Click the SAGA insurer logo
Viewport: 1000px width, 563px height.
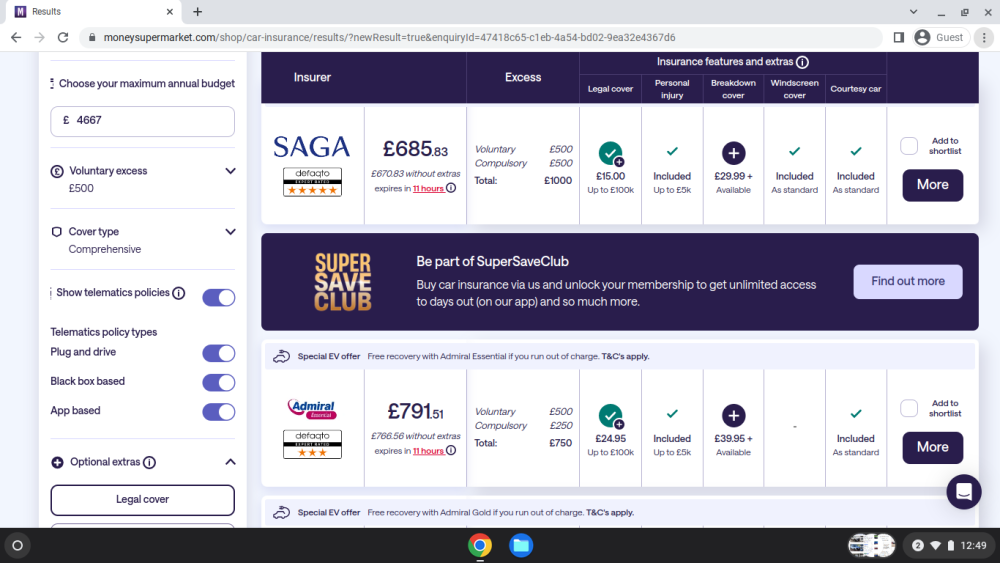pyautogui.click(x=312, y=147)
